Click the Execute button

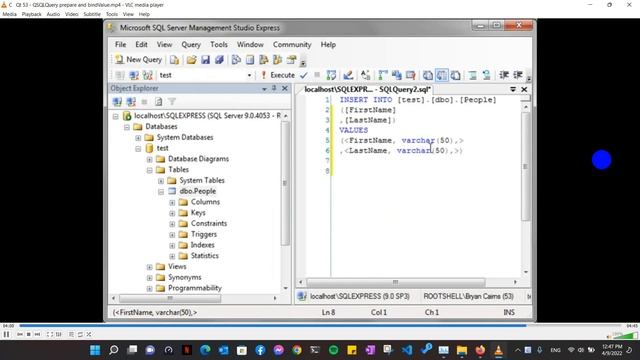(x=278, y=75)
